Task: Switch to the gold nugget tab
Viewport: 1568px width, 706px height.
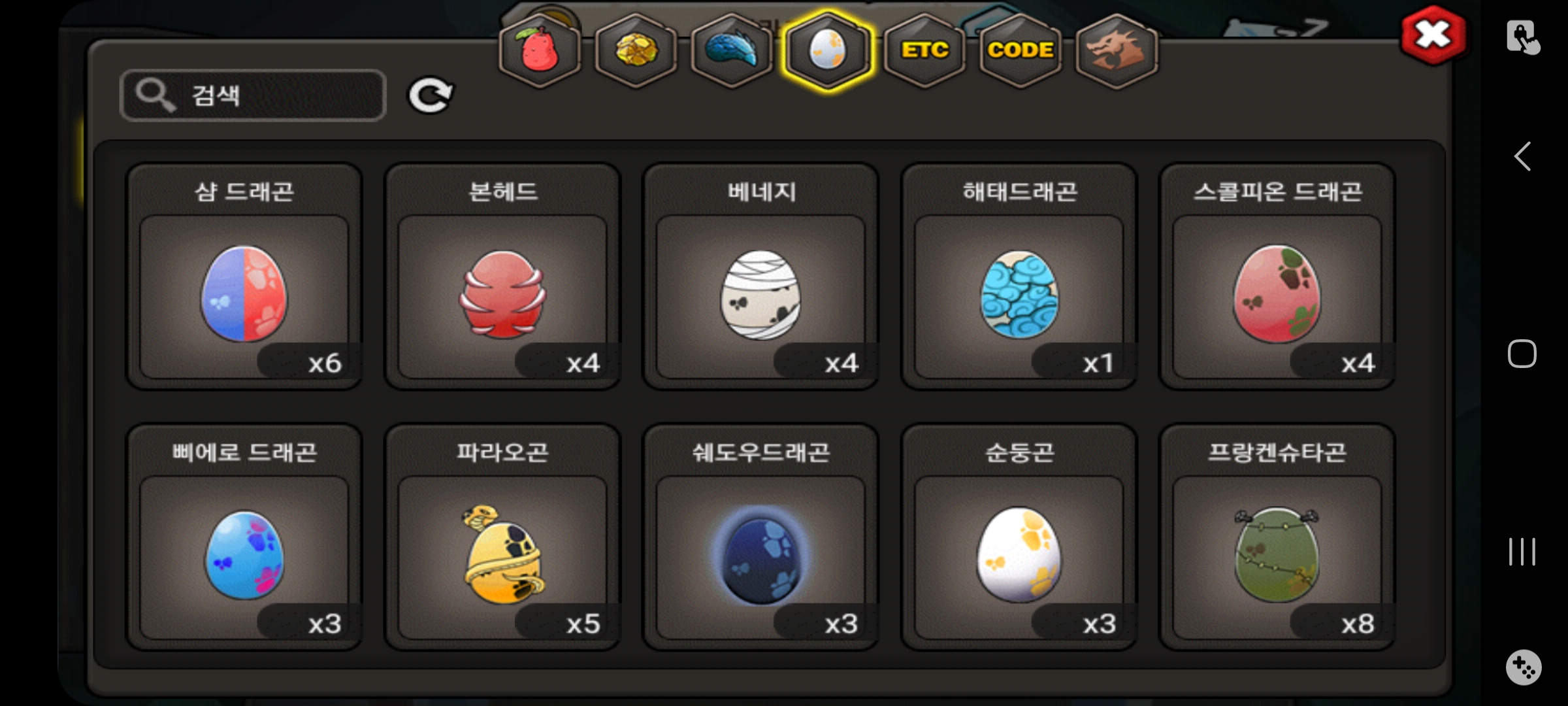Action: (x=636, y=51)
